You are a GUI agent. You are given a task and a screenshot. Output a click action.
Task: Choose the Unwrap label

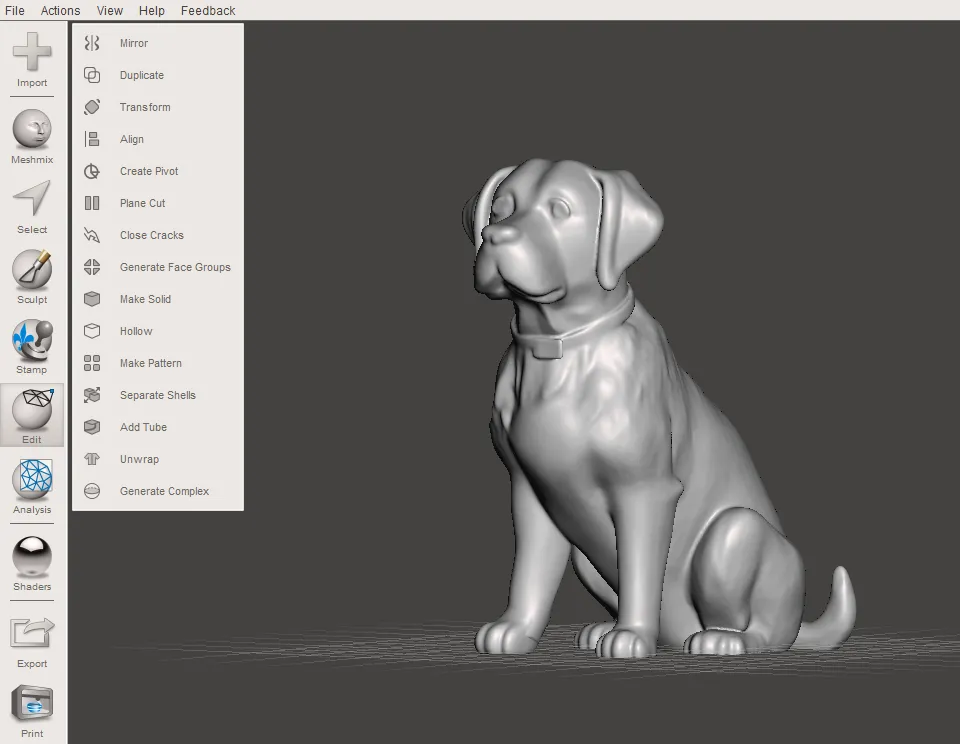pyautogui.click(x=139, y=459)
